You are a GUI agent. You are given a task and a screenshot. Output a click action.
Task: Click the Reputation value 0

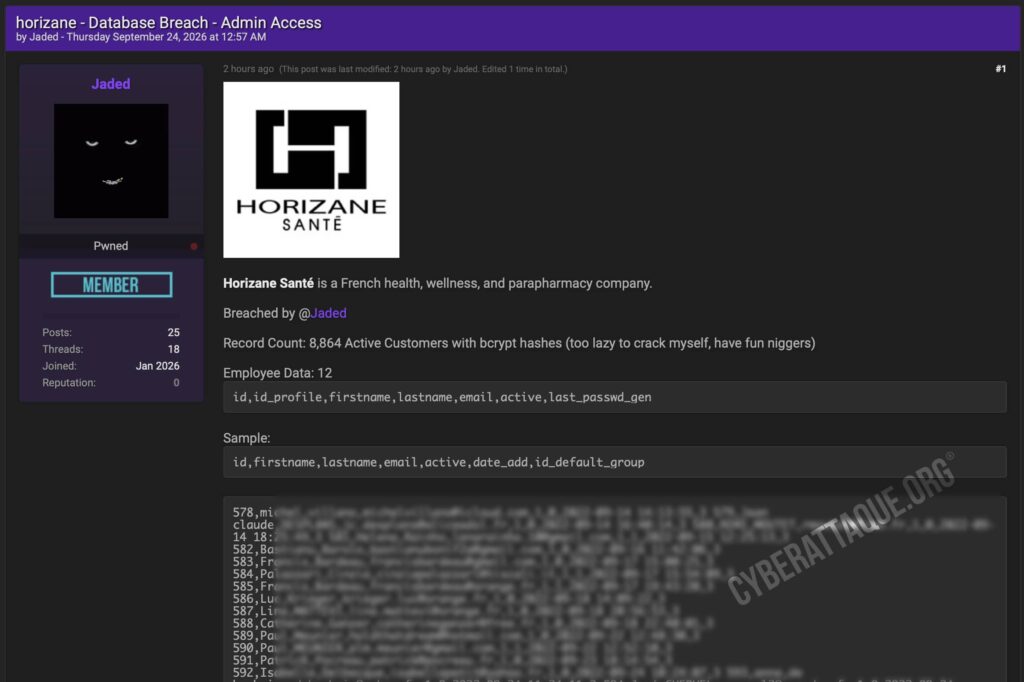[x=176, y=383]
